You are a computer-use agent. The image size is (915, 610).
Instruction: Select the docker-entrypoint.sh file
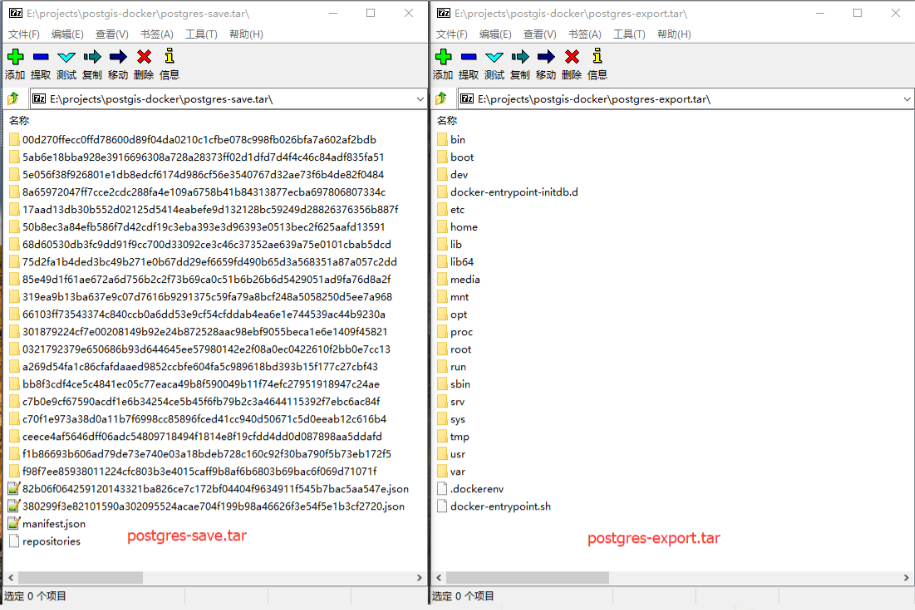(500, 506)
